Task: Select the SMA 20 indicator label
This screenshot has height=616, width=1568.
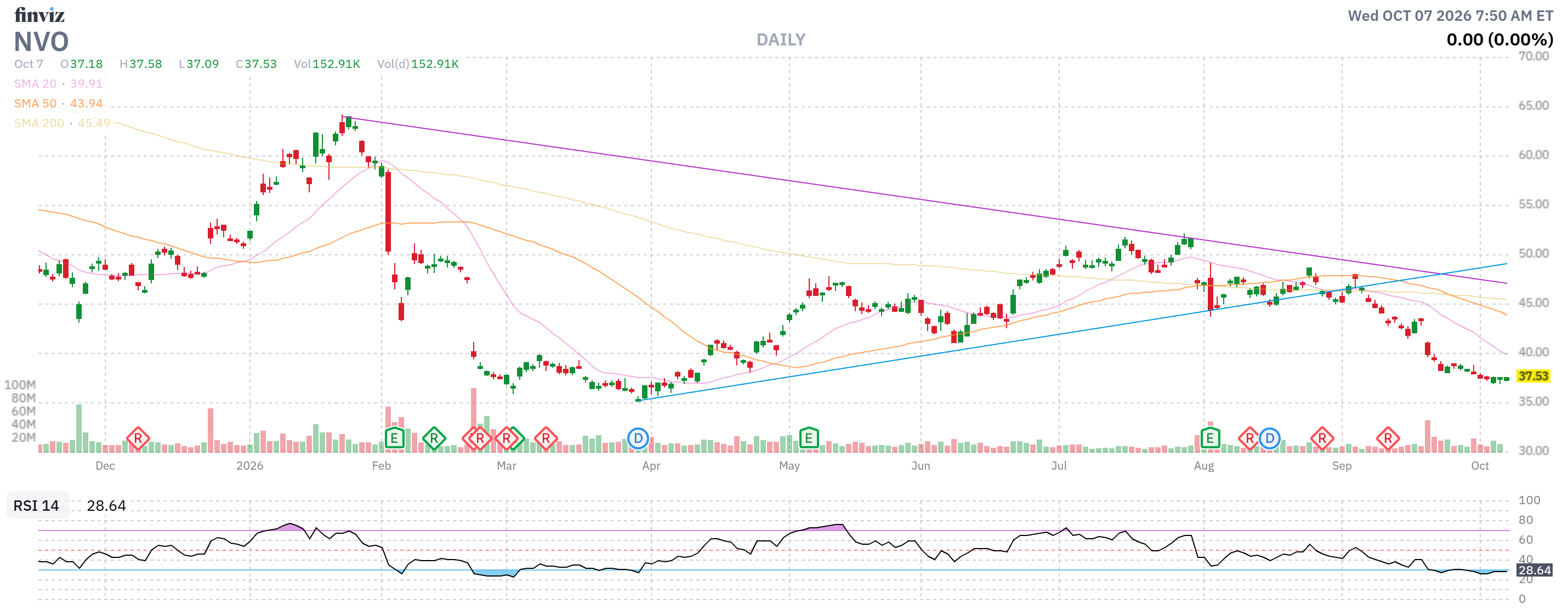Action: pos(35,84)
